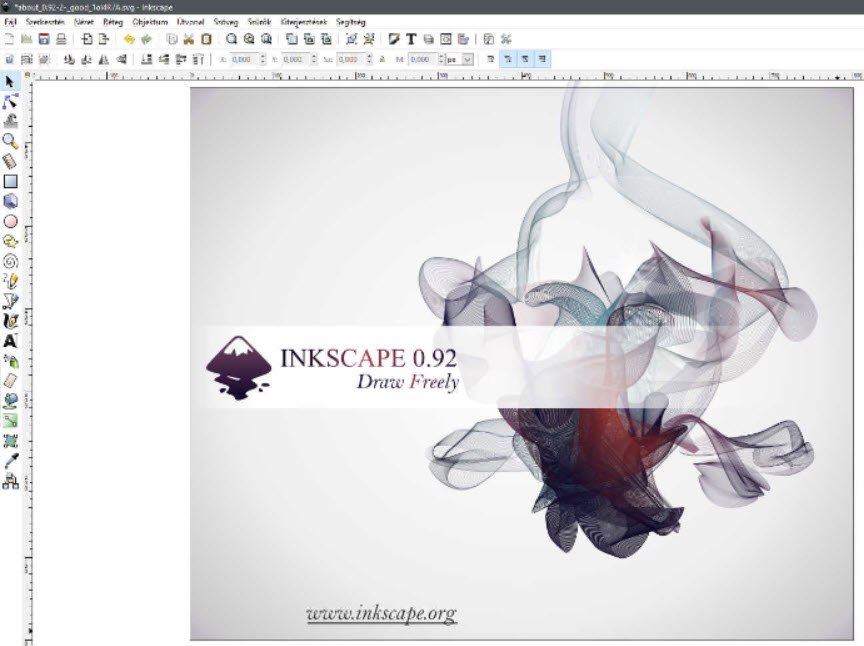Select the Star polygon tool
The width and height of the screenshot is (864, 646).
click(x=10, y=241)
